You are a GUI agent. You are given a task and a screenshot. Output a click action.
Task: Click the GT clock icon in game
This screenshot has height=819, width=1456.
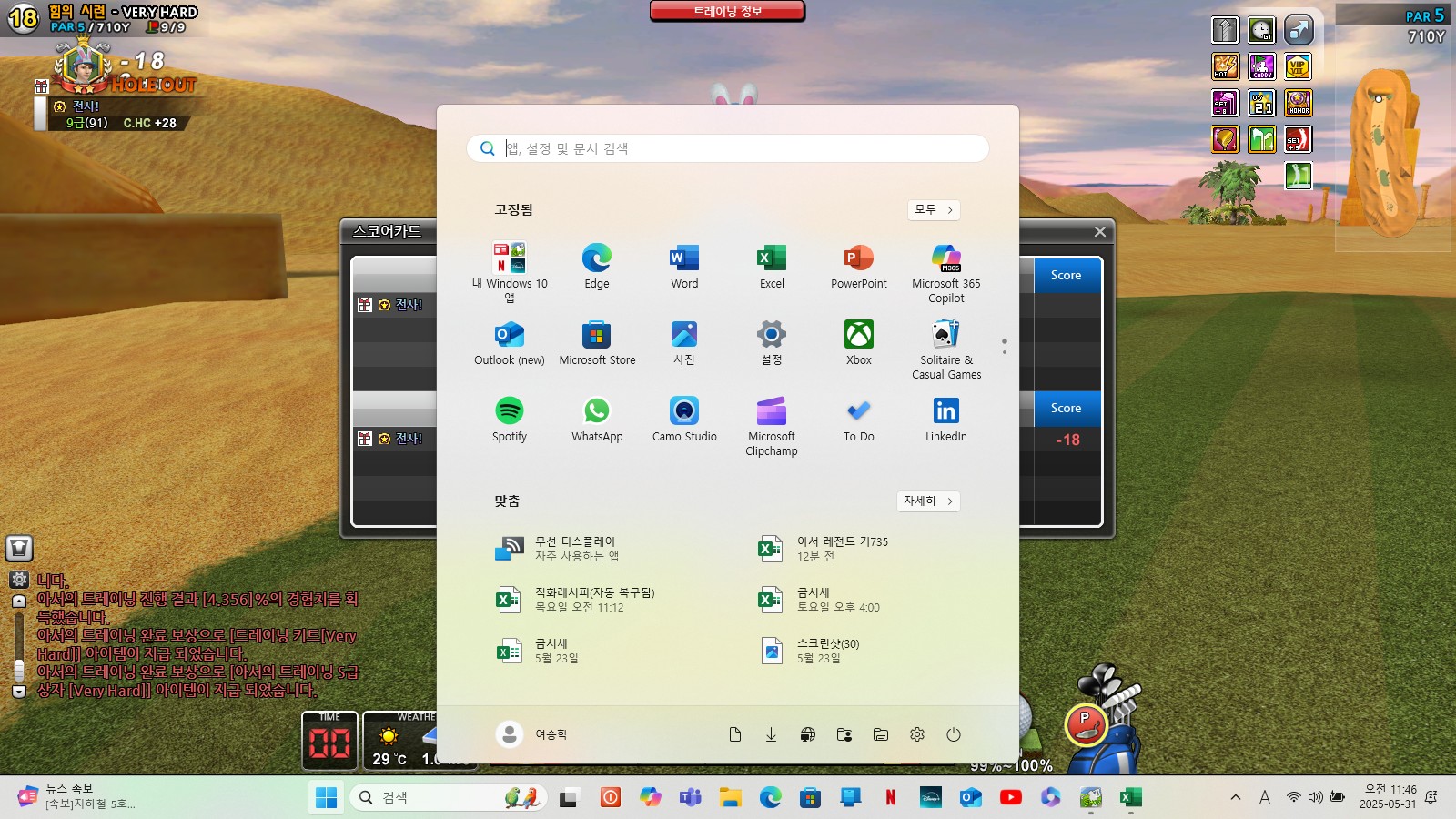click(1262, 30)
